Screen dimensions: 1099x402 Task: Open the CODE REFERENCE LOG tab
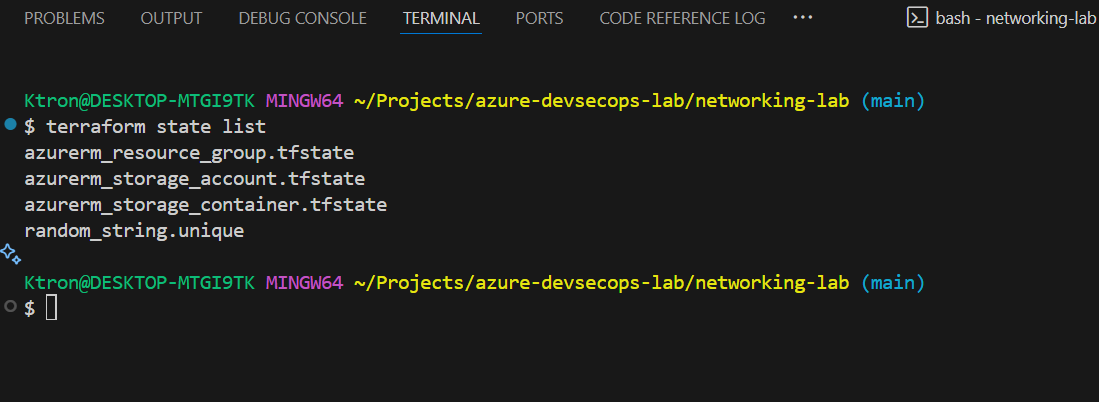[x=682, y=18]
